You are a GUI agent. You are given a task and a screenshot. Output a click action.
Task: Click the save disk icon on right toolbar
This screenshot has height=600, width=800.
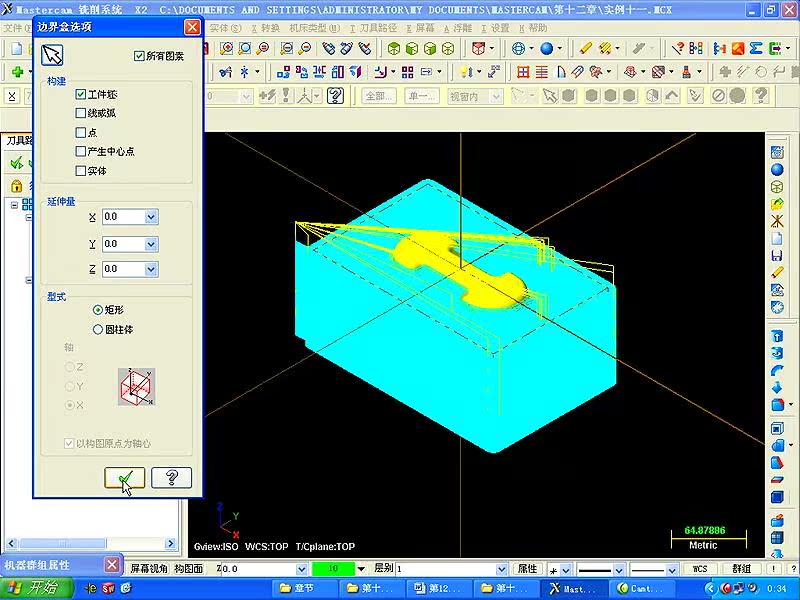(x=777, y=255)
